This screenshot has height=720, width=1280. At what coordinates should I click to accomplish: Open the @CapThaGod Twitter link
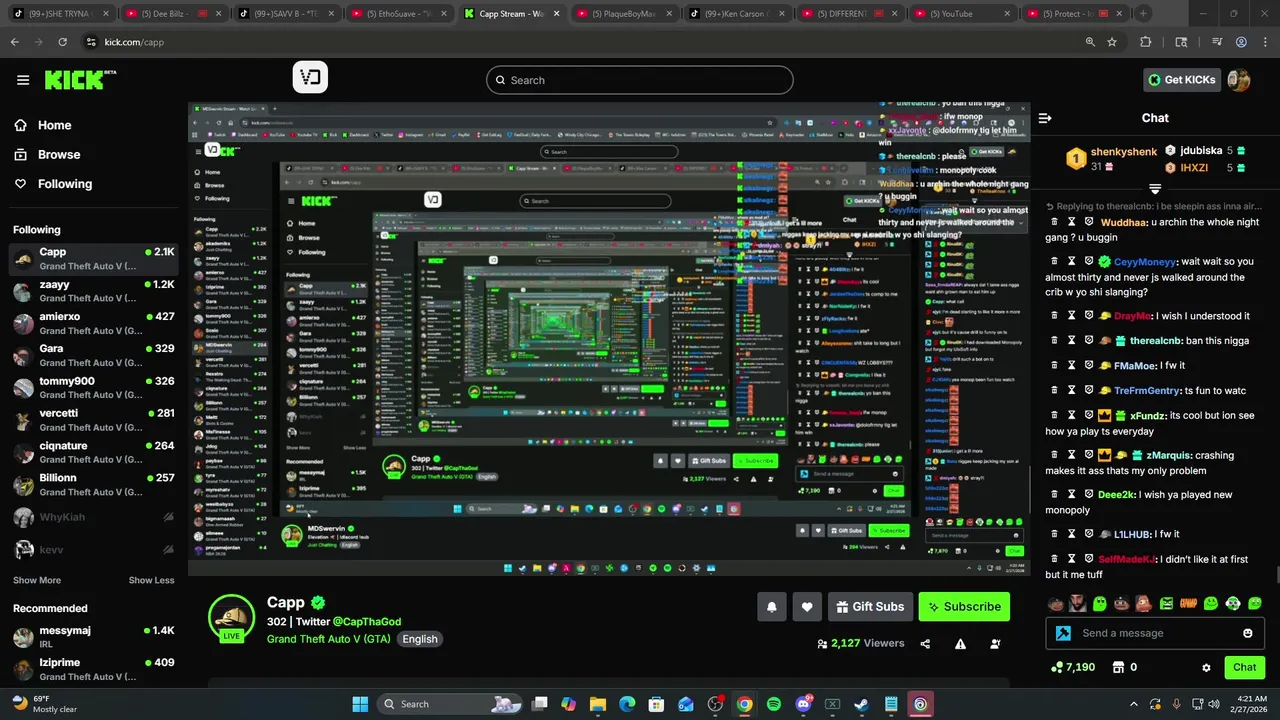[366, 622]
